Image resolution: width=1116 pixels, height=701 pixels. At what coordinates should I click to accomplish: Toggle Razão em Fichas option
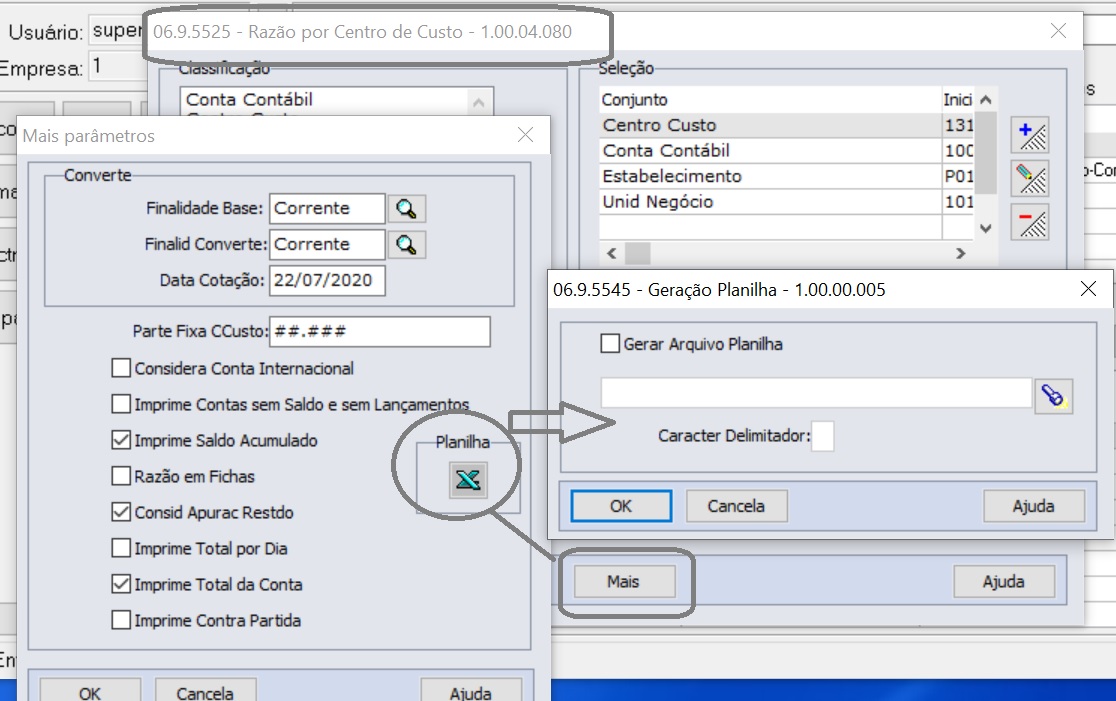point(121,476)
